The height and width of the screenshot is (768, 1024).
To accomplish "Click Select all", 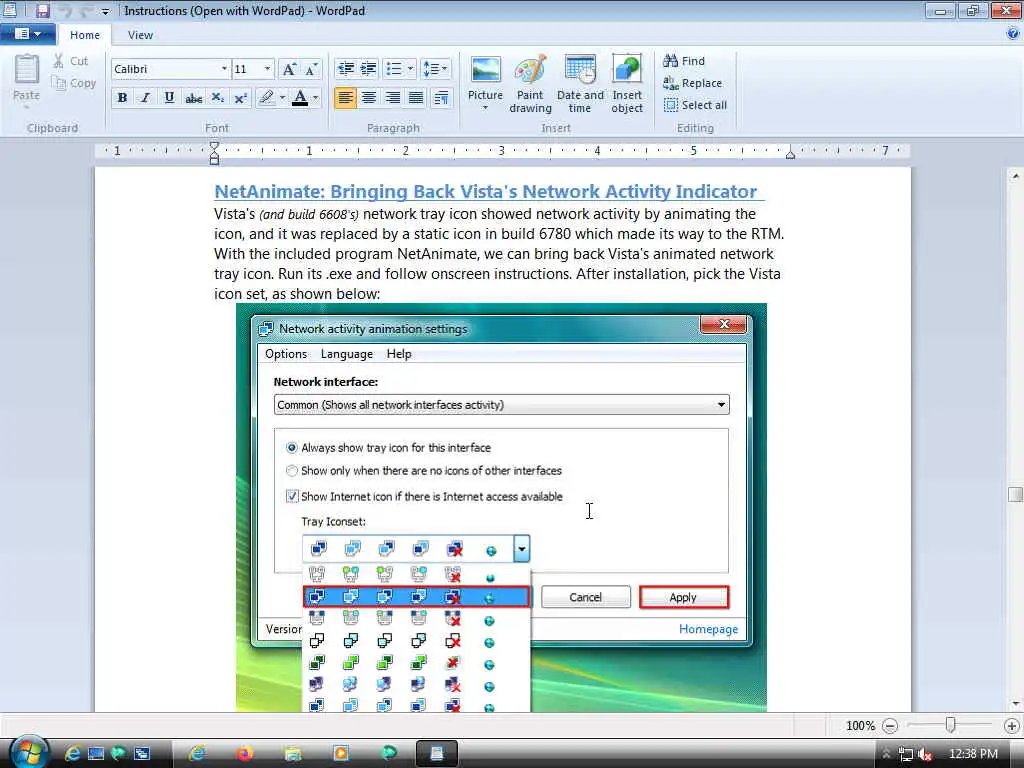I will point(695,105).
